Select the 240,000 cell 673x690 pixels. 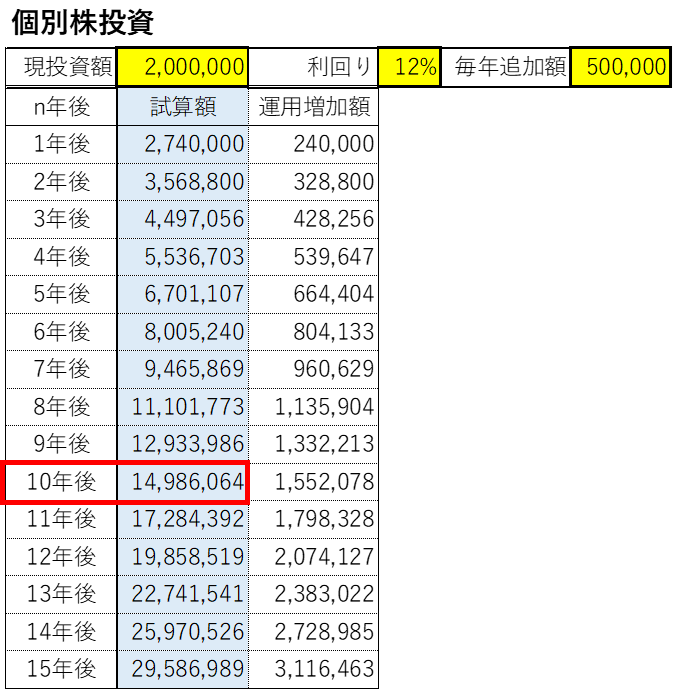point(313,144)
